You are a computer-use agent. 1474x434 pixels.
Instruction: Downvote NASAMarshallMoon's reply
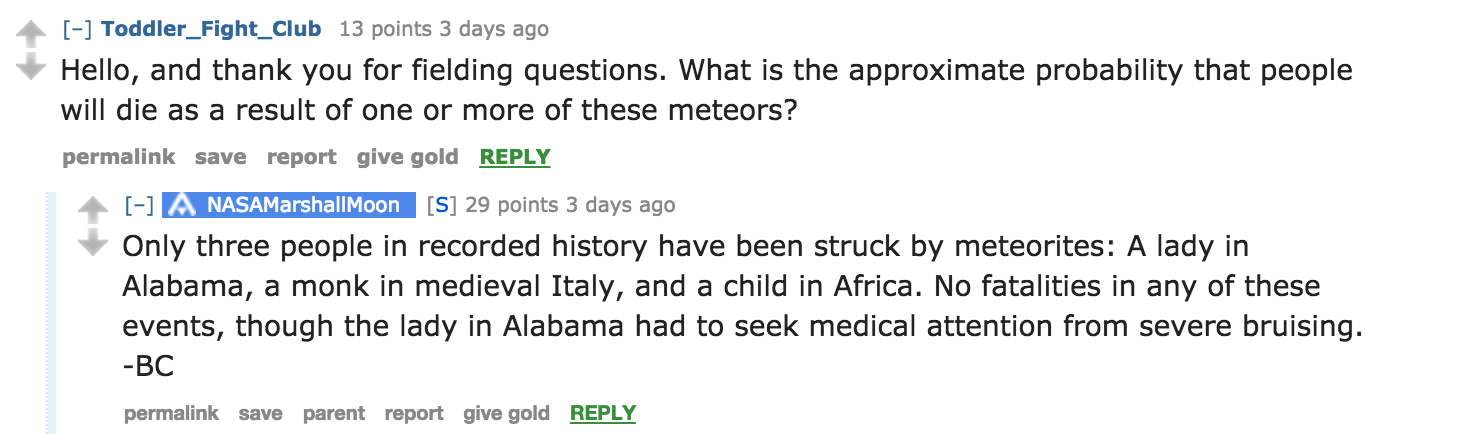92,243
